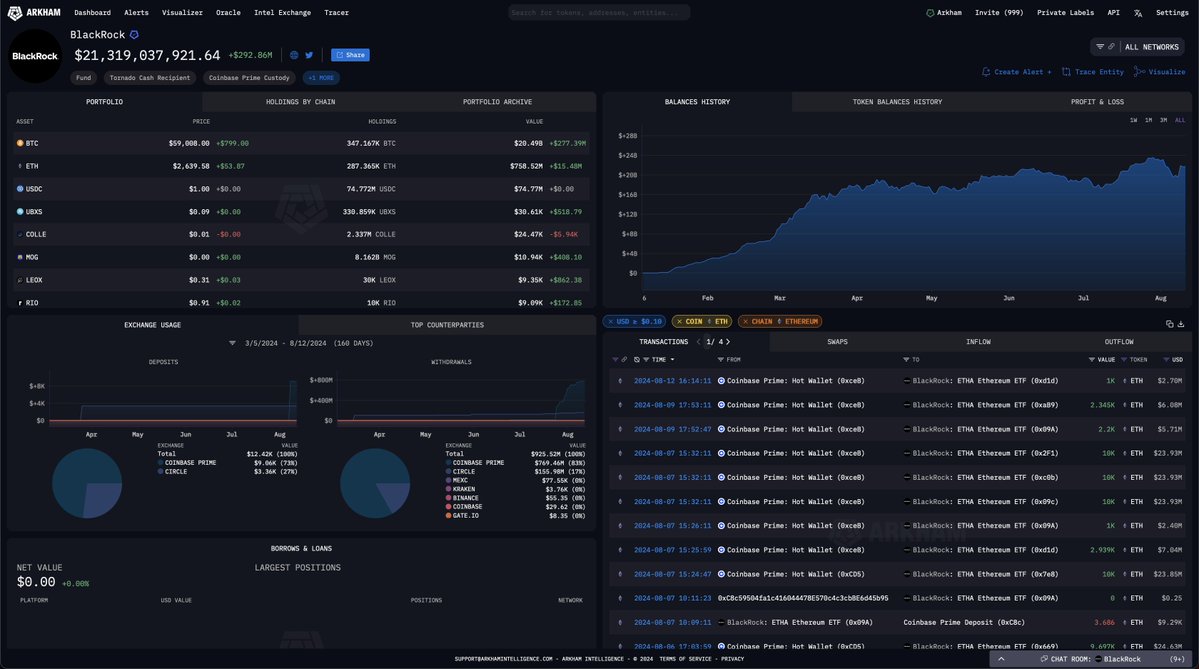Click the UBXS token icon in portfolio

pos(20,212)
